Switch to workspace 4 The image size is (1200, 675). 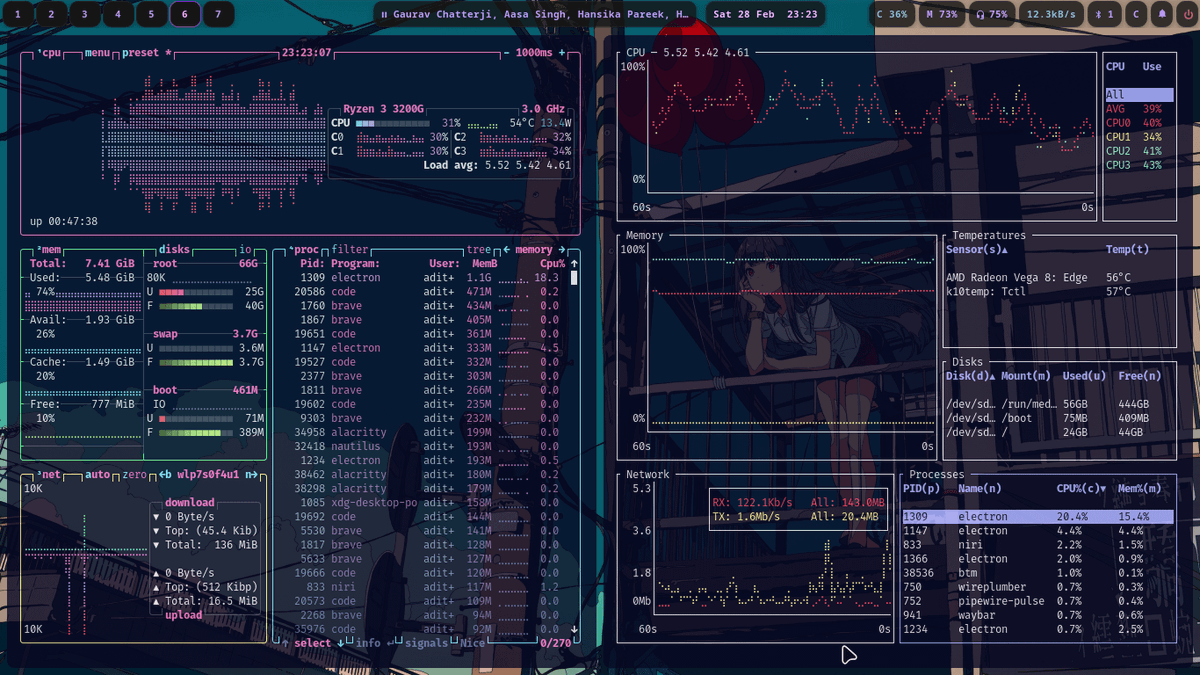pos(118,14)
